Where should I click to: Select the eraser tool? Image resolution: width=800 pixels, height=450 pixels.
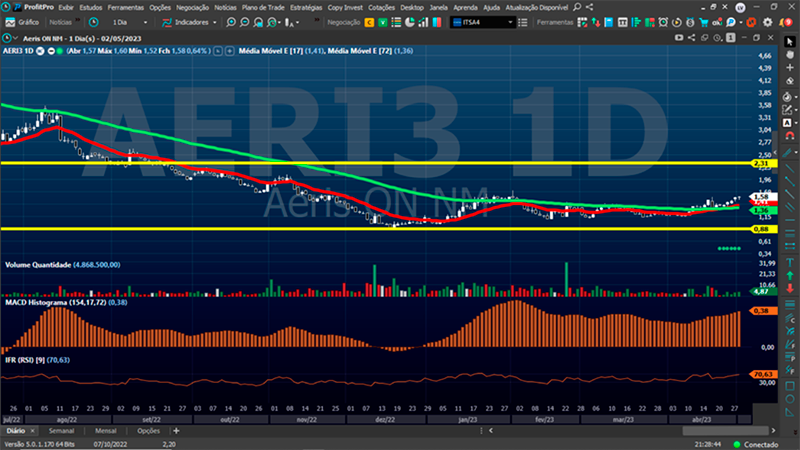tap(790, 81)
